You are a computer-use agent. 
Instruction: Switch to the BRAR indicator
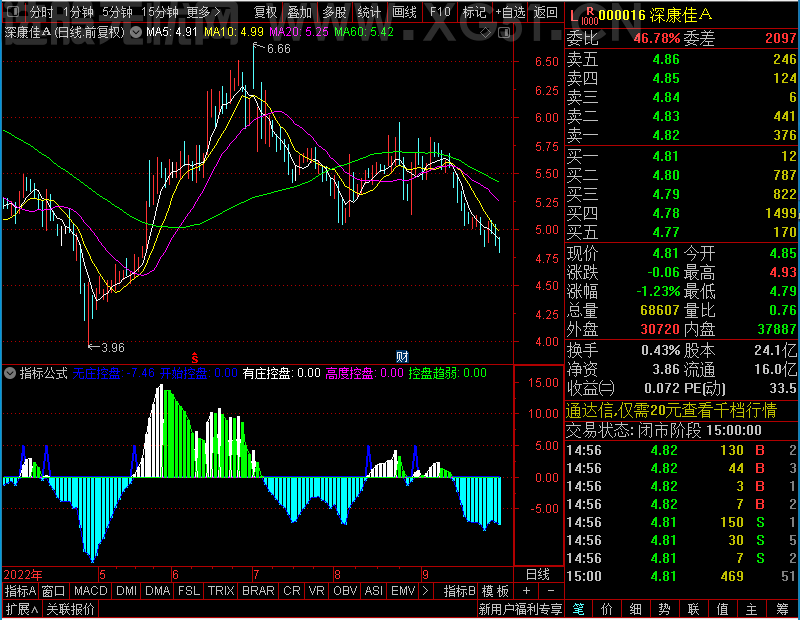click(x=258, y=591)
